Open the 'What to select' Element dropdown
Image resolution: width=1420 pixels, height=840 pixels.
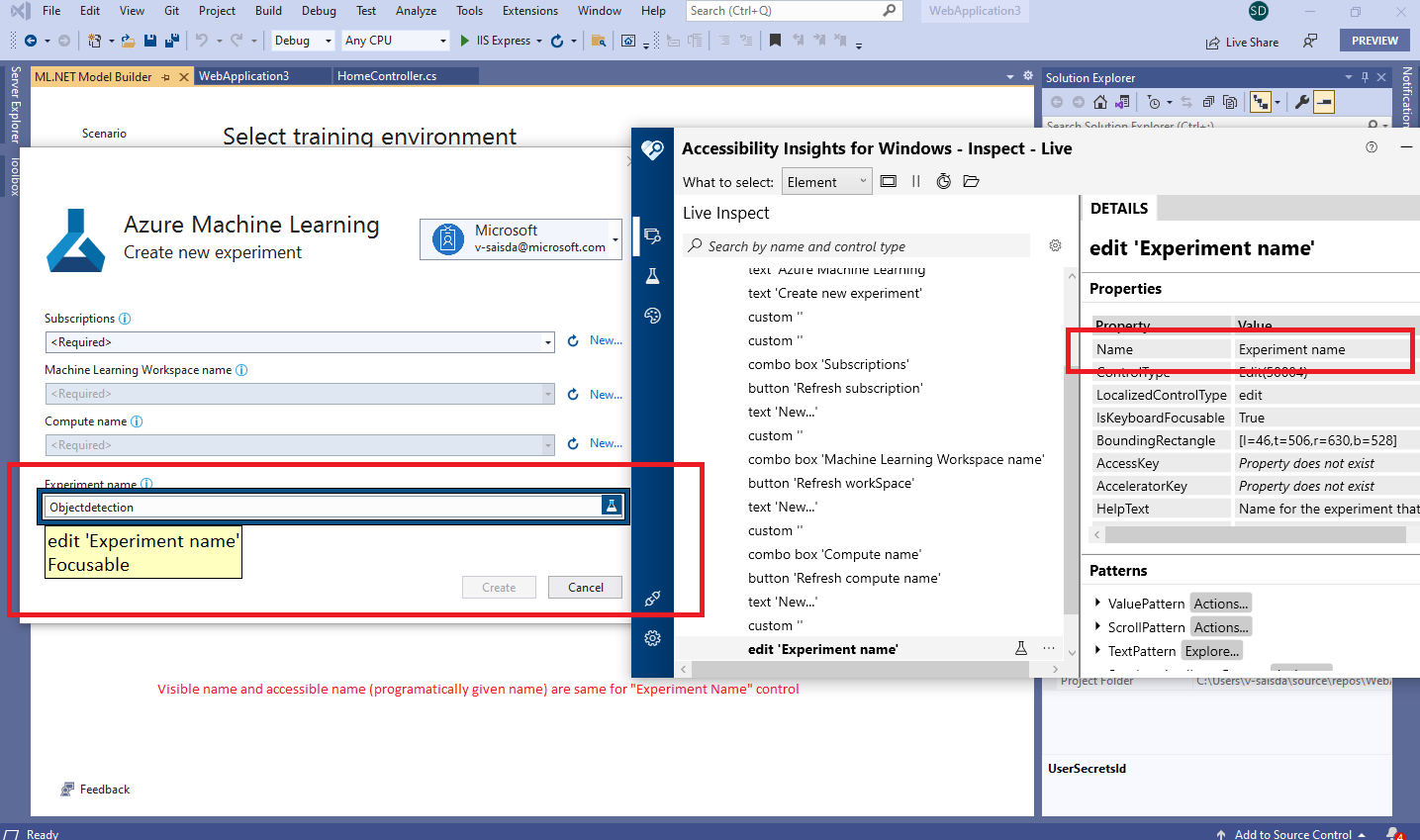coord(826,181)
